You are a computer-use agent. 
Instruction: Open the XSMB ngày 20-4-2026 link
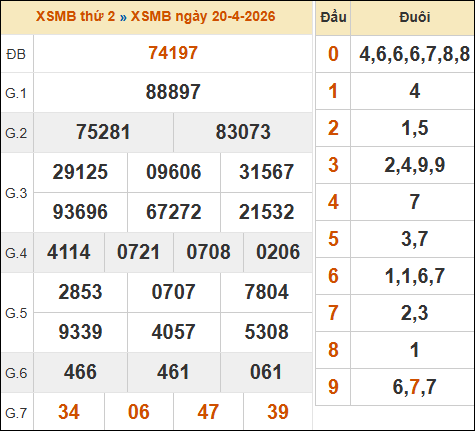[x=203, y=16]
